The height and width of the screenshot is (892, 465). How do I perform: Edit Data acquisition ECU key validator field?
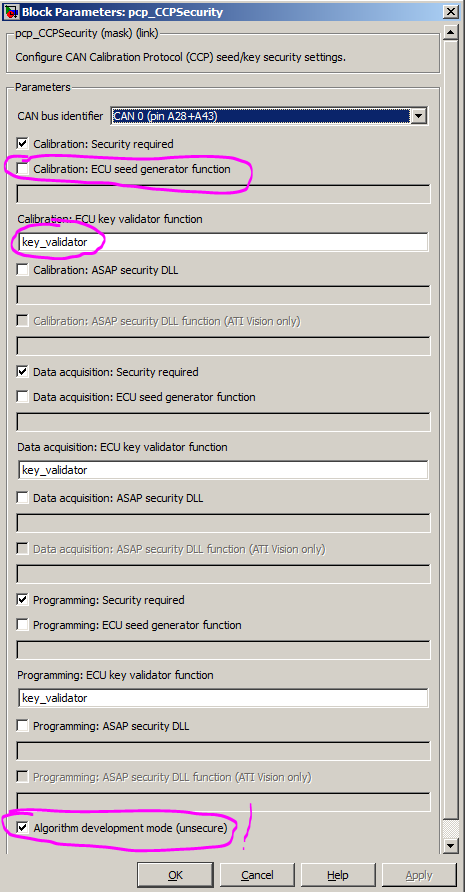pos(223,470)
